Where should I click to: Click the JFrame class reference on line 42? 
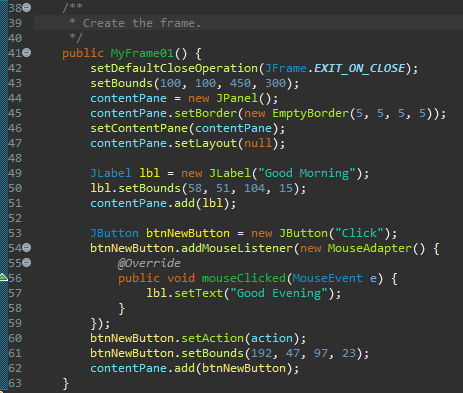point(286,68)
